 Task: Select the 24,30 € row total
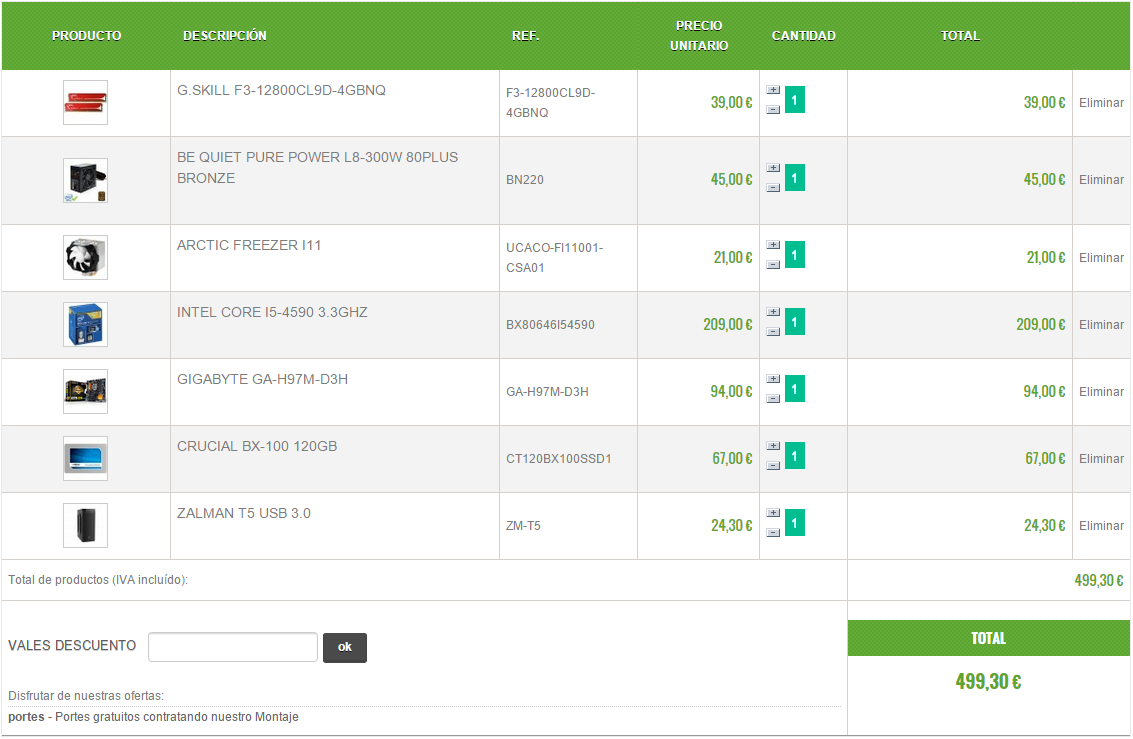pos(1044,525)
